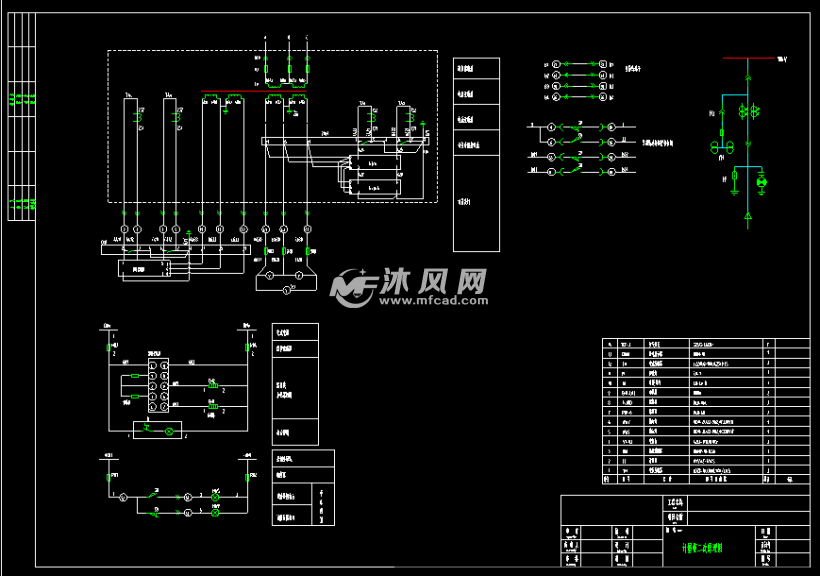Select the upper green indicator lamp in the bottom circuit
The height and width of the screenshot is (576, 820).
pyautogui.click(x=215, y=497)
